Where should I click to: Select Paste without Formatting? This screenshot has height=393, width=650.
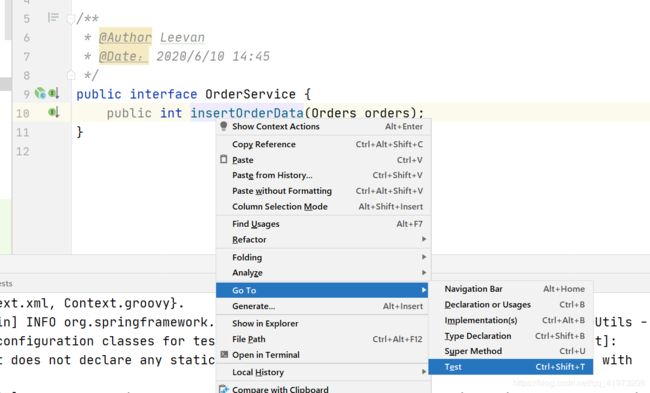click(x=324, y=191)
